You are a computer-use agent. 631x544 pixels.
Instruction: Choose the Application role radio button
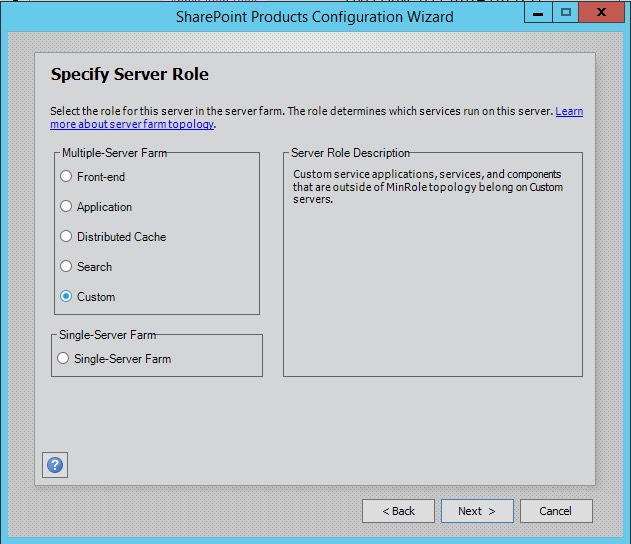point(66,206)
